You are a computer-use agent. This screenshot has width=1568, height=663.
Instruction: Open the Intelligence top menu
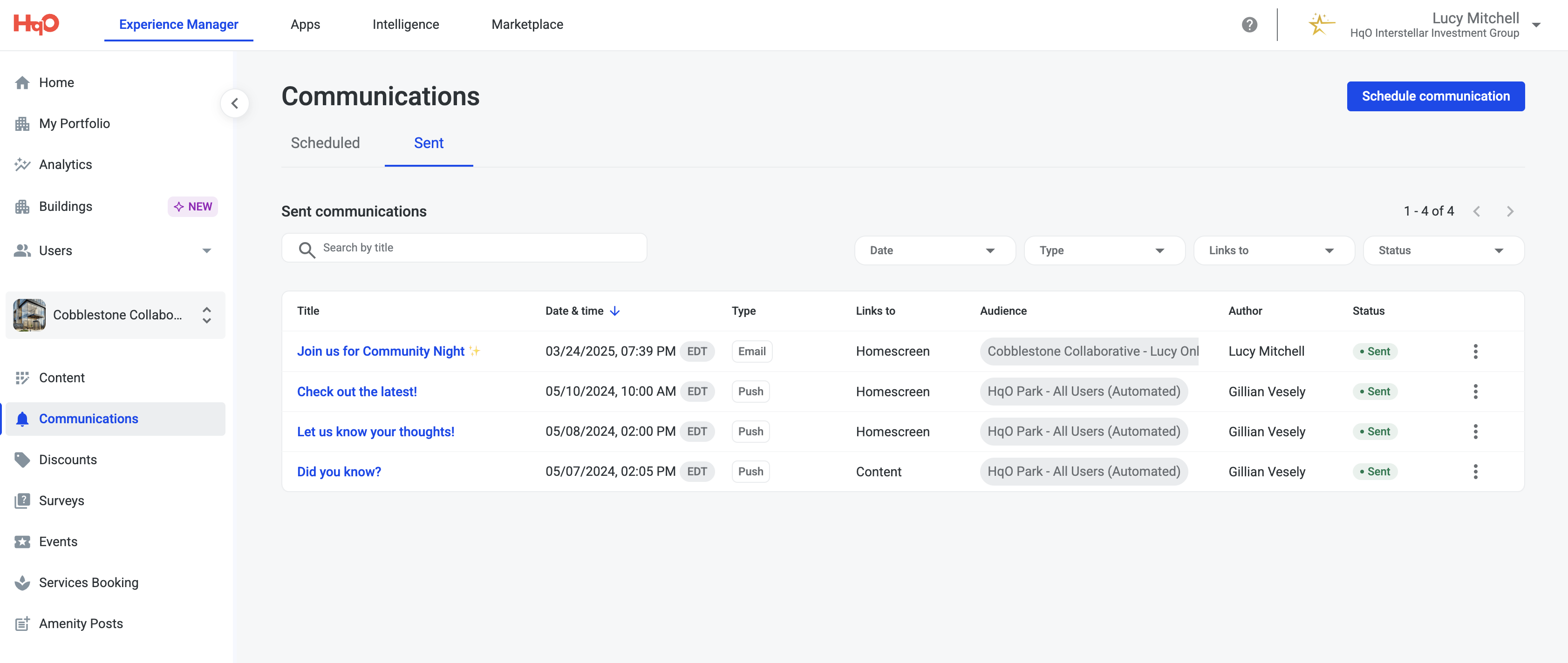tap(405, 24)
